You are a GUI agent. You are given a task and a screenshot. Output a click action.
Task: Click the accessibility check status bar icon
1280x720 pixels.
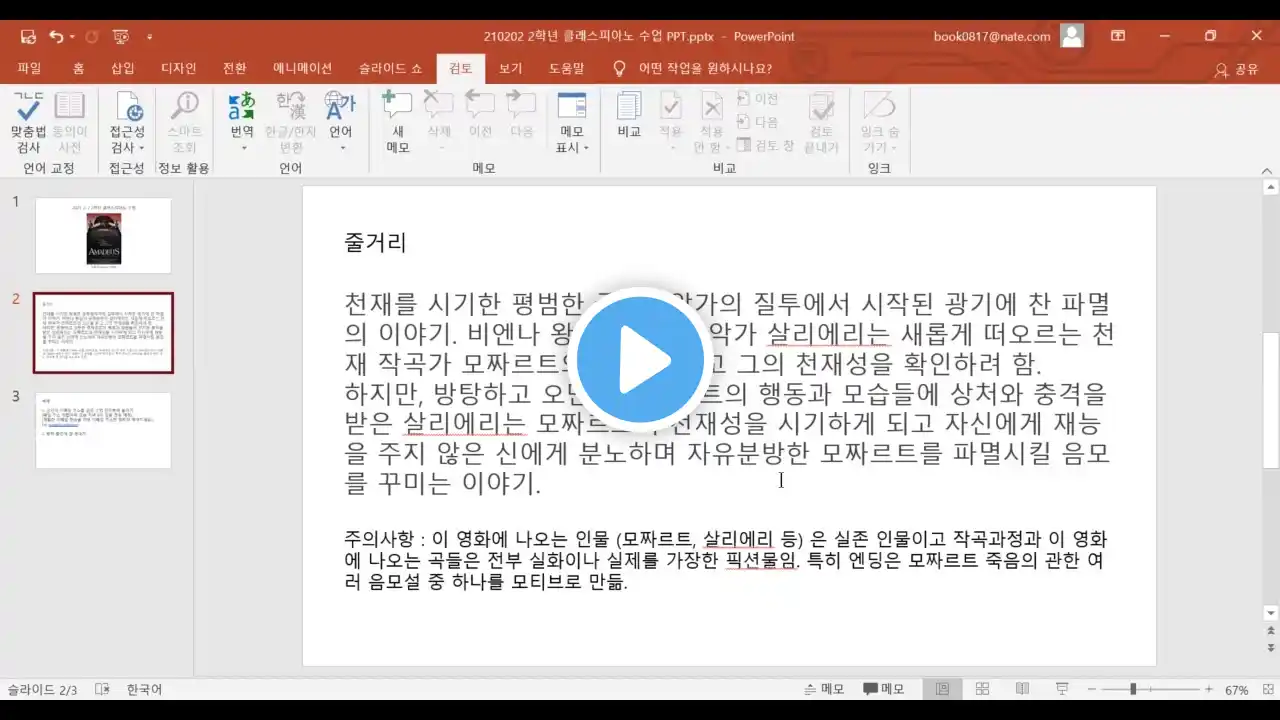click(x=102, y=690)
